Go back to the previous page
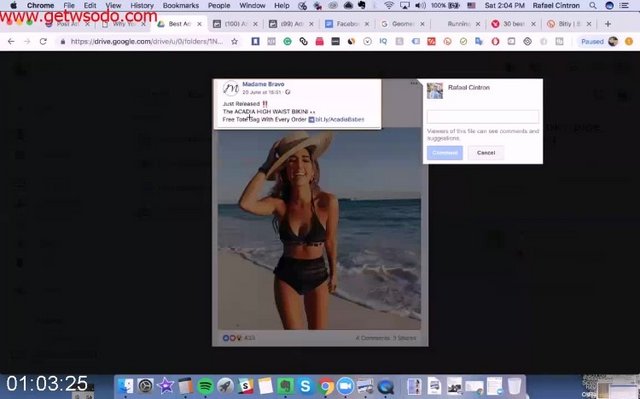This screenshot has width=640, height=399. click(11, 41)
